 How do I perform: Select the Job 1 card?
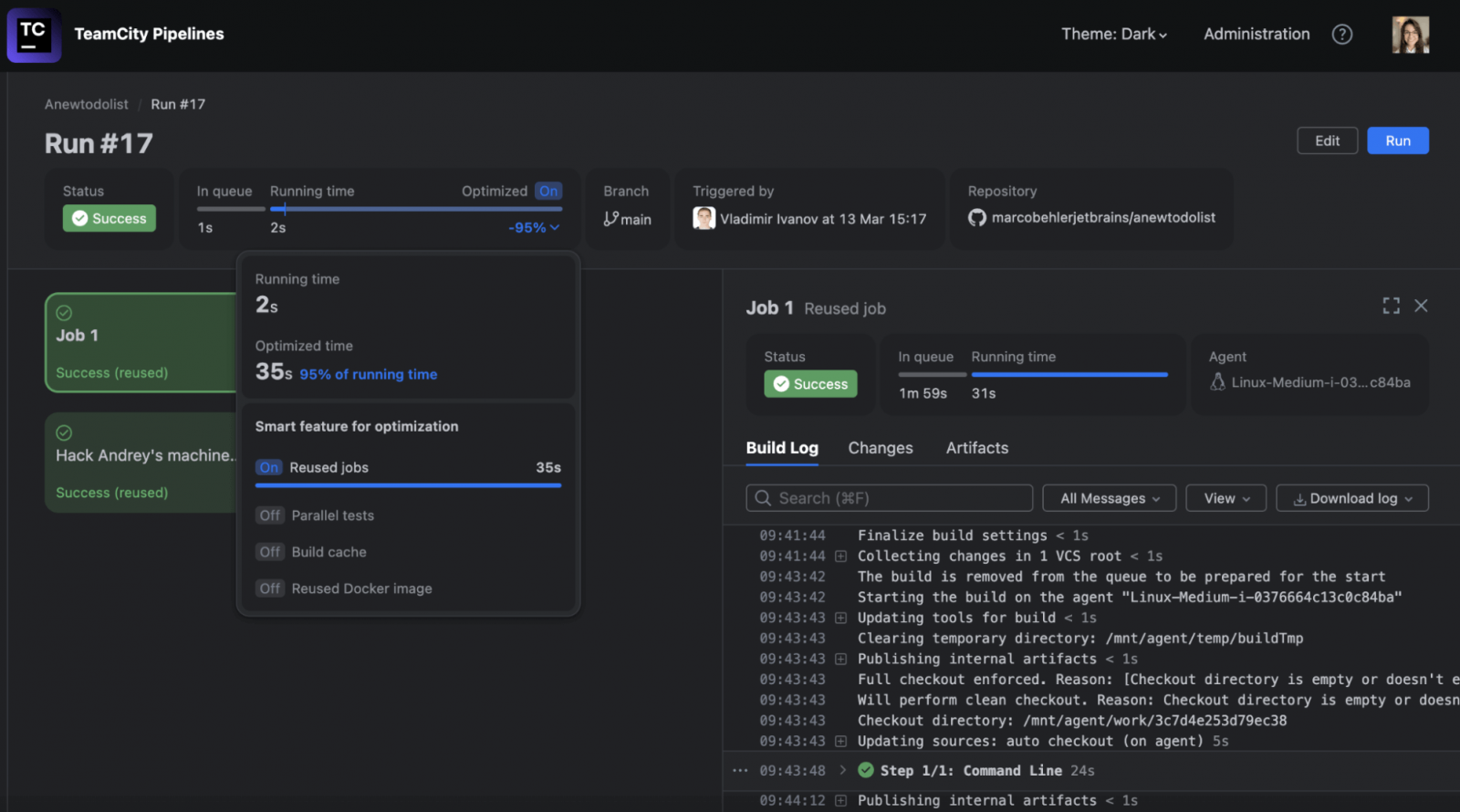point(141,343)
